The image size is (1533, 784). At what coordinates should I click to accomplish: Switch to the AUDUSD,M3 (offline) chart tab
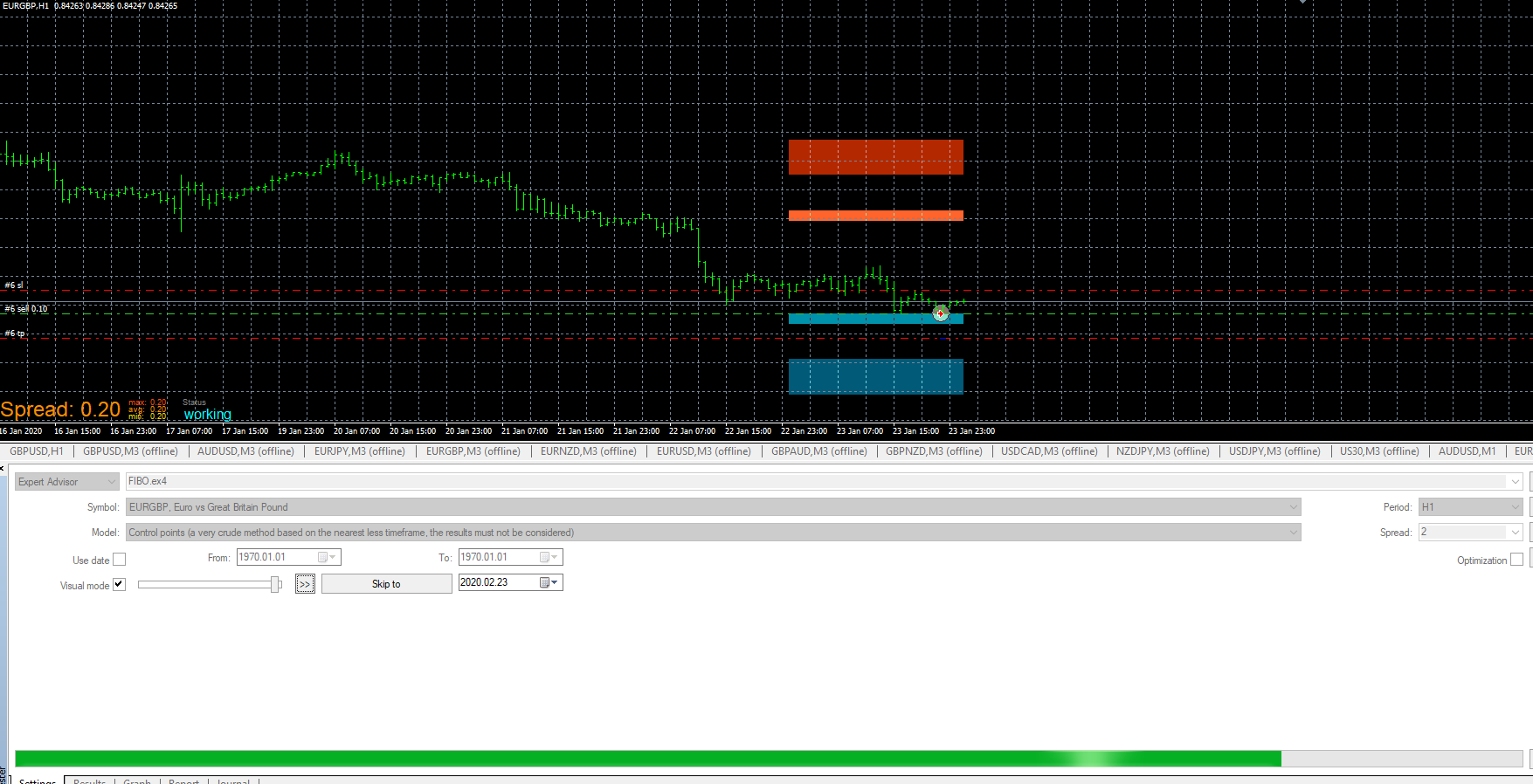[245, 451]
